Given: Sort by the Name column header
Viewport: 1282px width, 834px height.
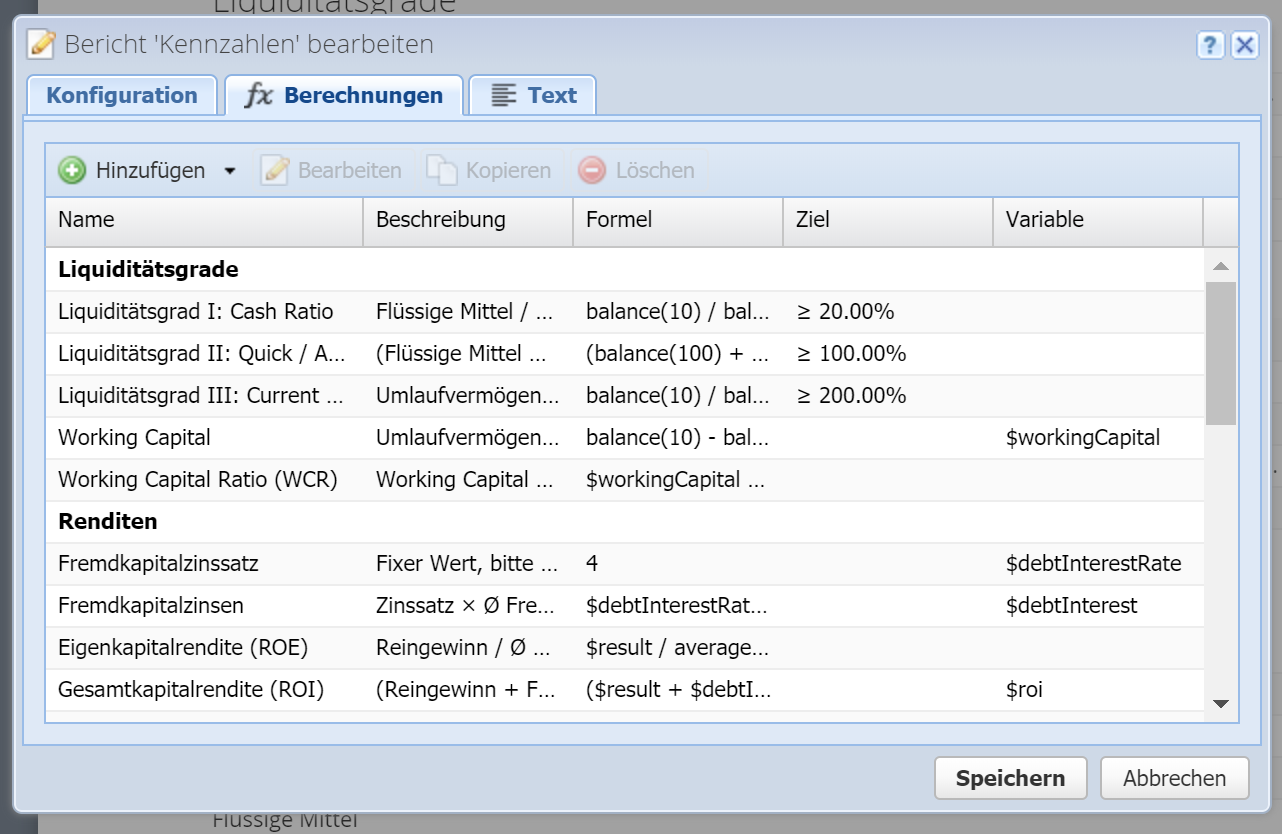Looking at the screenshot, I should click(x=203, y=220).
